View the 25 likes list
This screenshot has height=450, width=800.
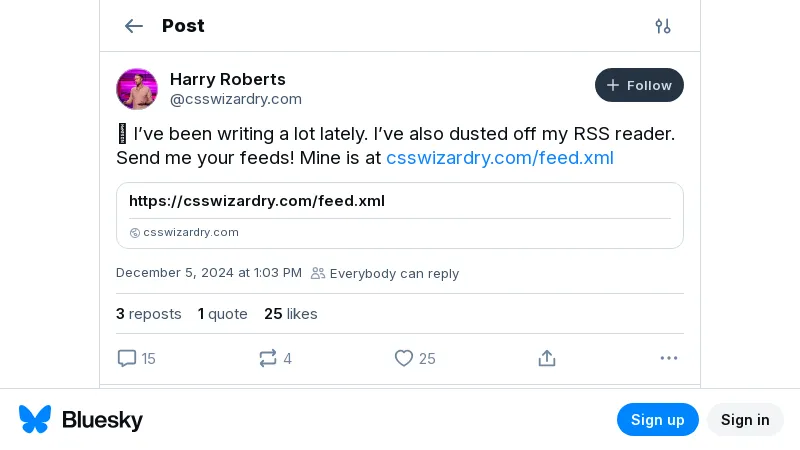coord(290,313)
